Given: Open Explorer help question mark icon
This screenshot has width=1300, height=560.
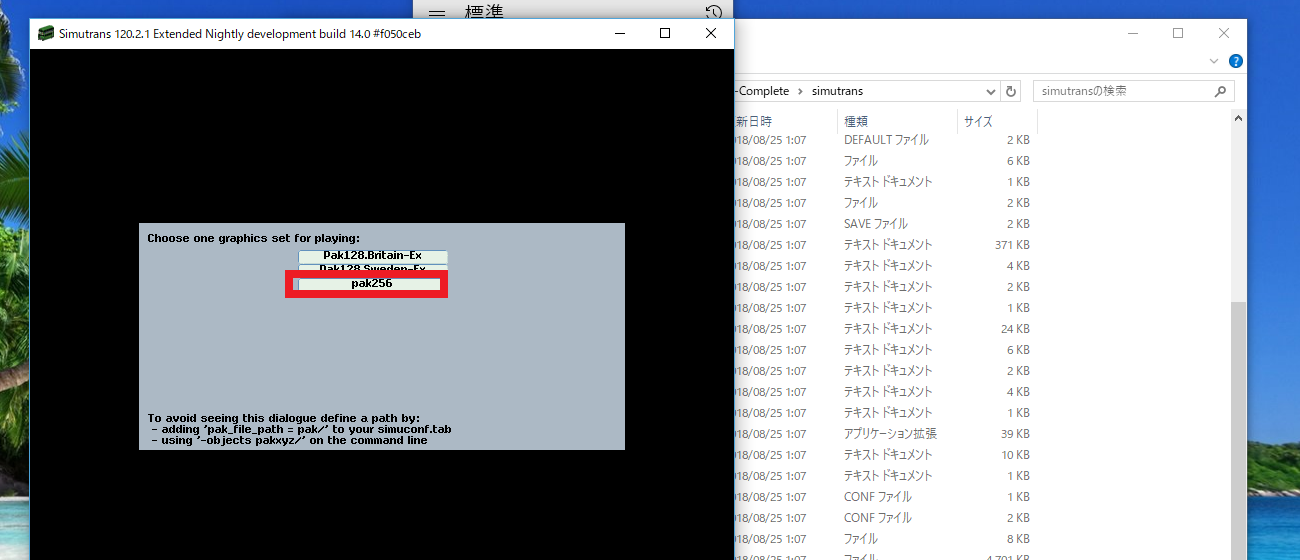Looking at the screenshot, I should (x=1235, y=61).
